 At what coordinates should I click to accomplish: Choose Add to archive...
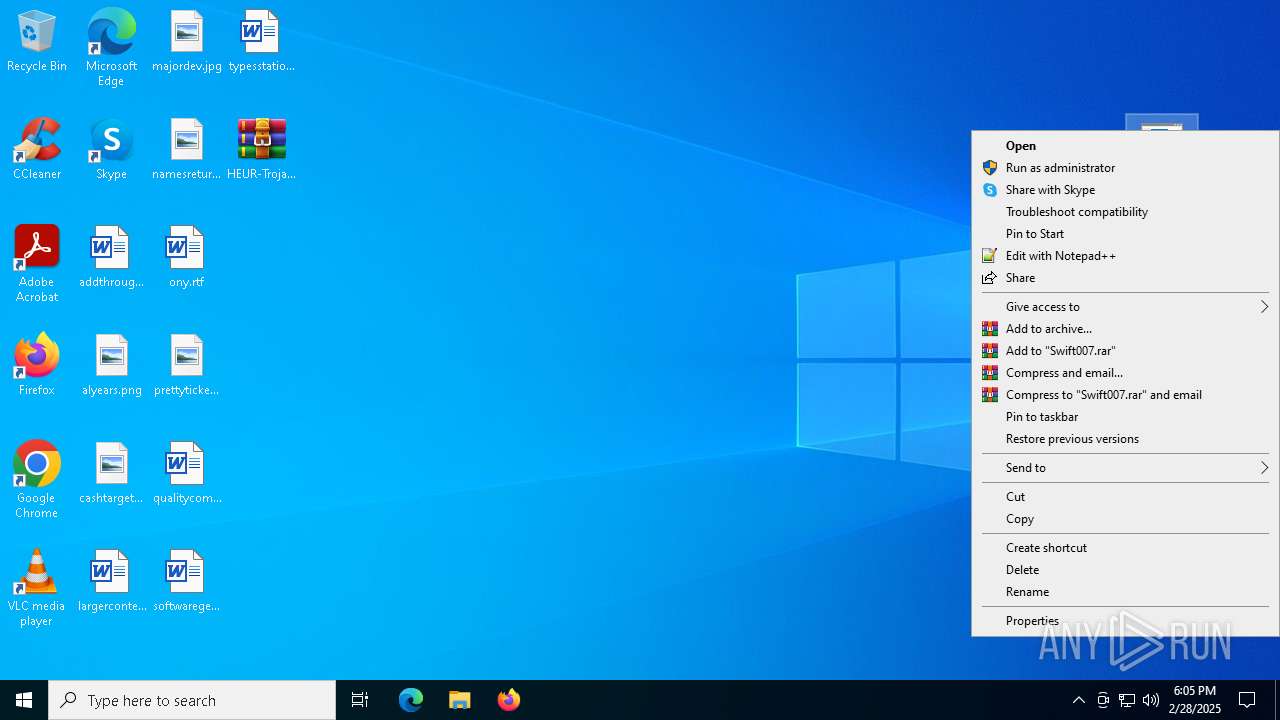(x=1125, y=329)
